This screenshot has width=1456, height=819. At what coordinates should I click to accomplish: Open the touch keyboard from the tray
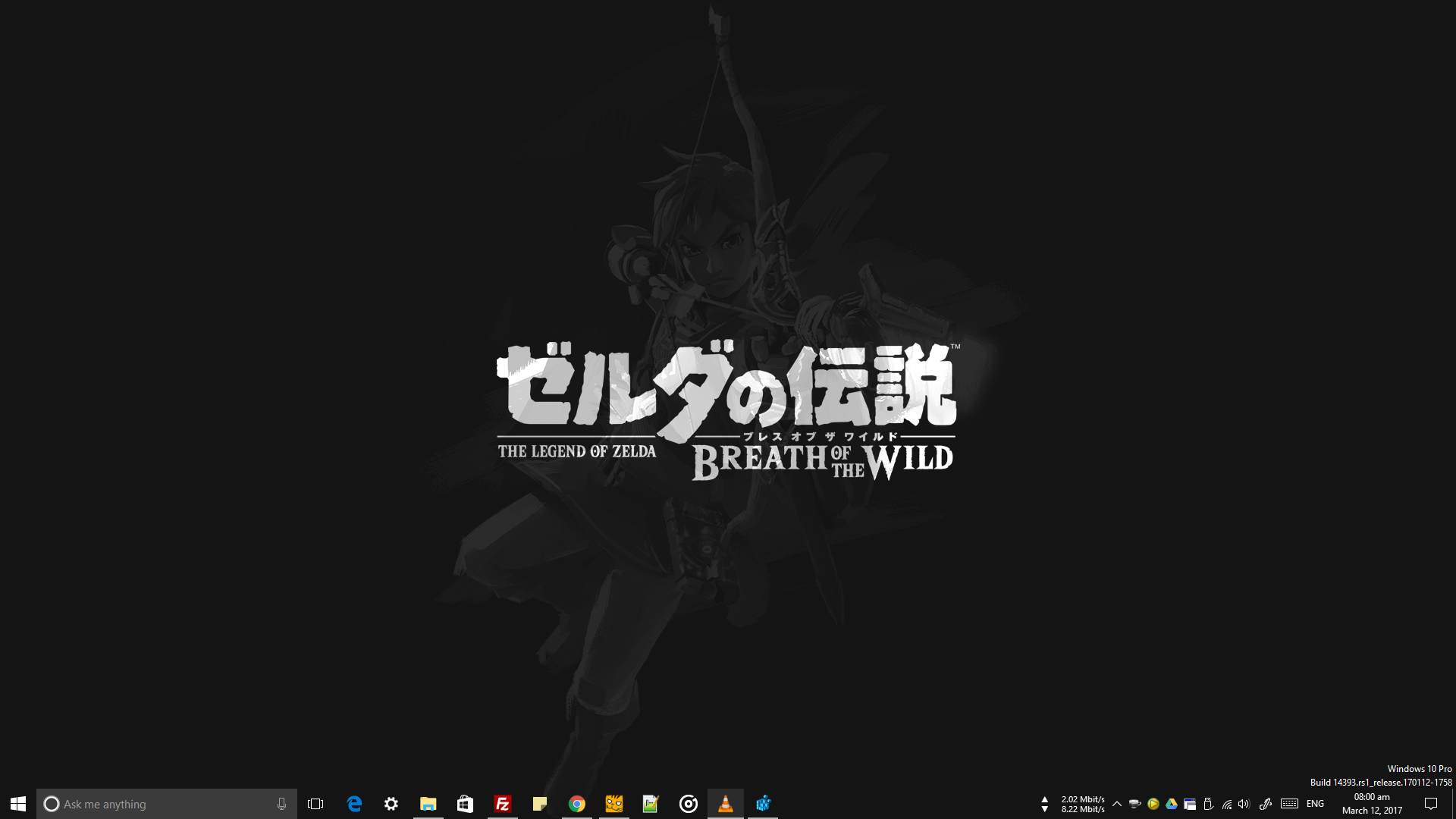[1289, 804]
